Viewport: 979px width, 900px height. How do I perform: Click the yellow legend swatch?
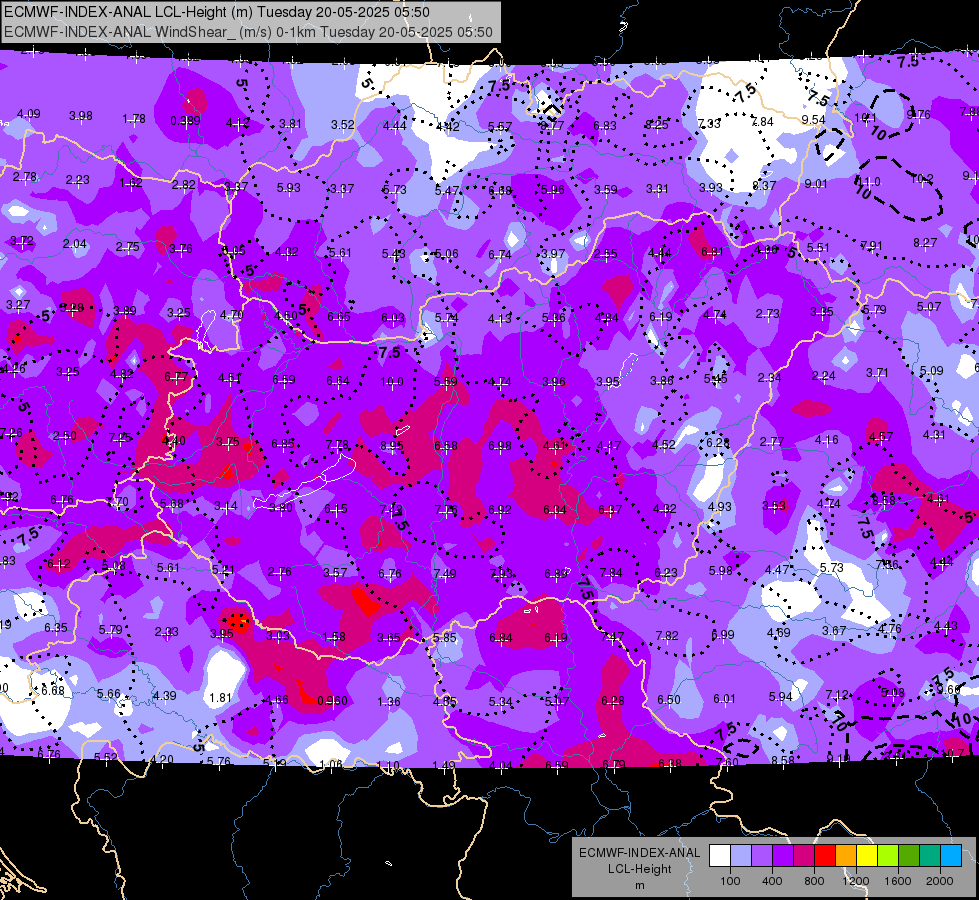pos(867,856)
